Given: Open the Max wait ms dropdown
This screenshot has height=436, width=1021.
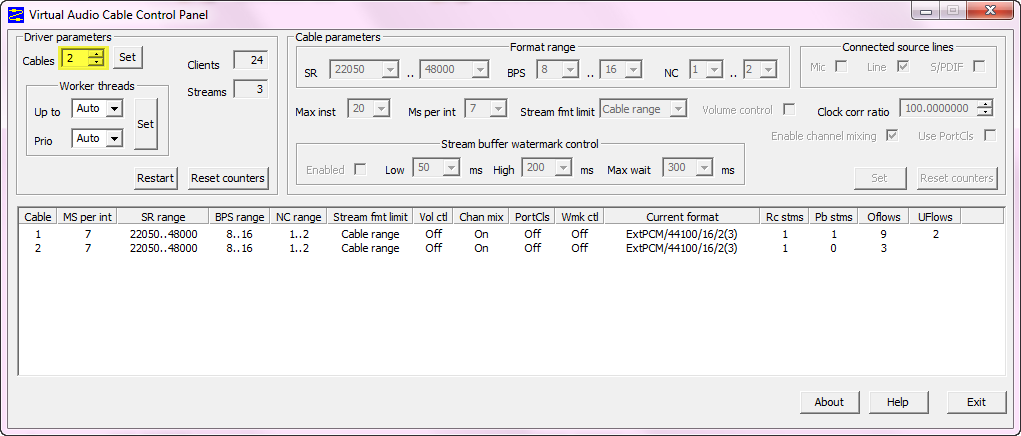Looking at the screenshot, I should click(704, 168).
